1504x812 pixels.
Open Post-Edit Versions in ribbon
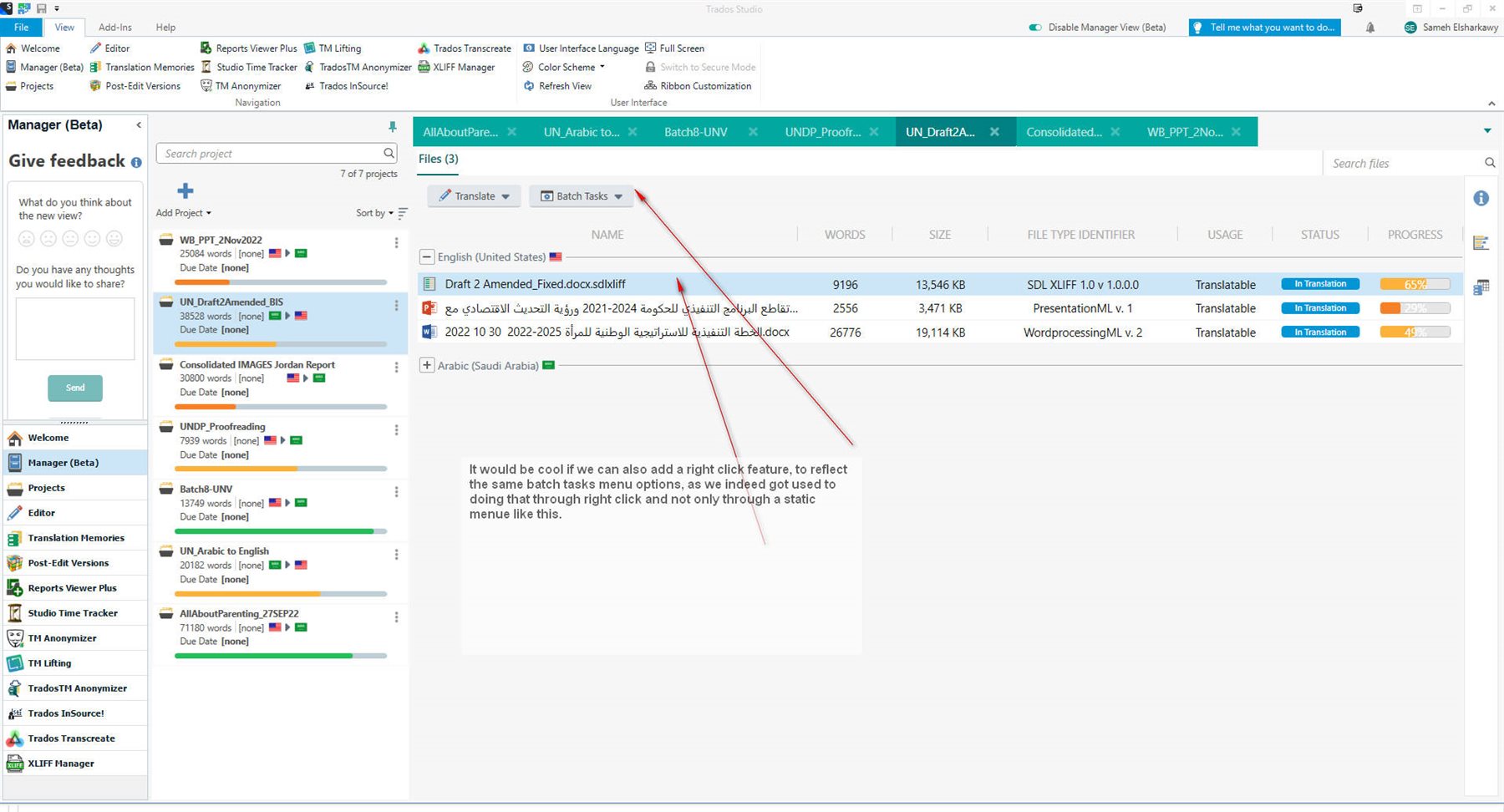coord(135,86)
